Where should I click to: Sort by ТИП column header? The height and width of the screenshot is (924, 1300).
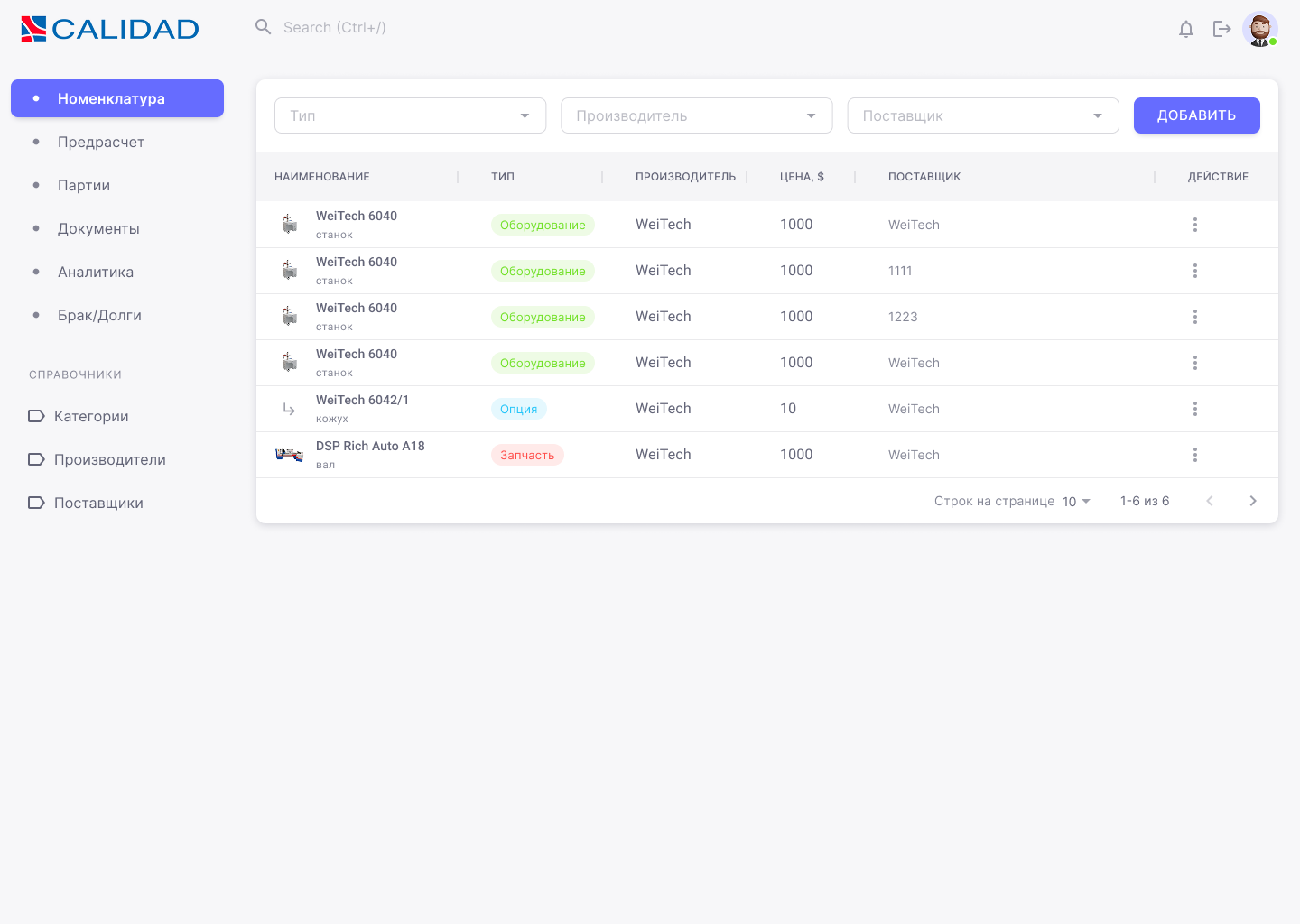pos(503,177)
